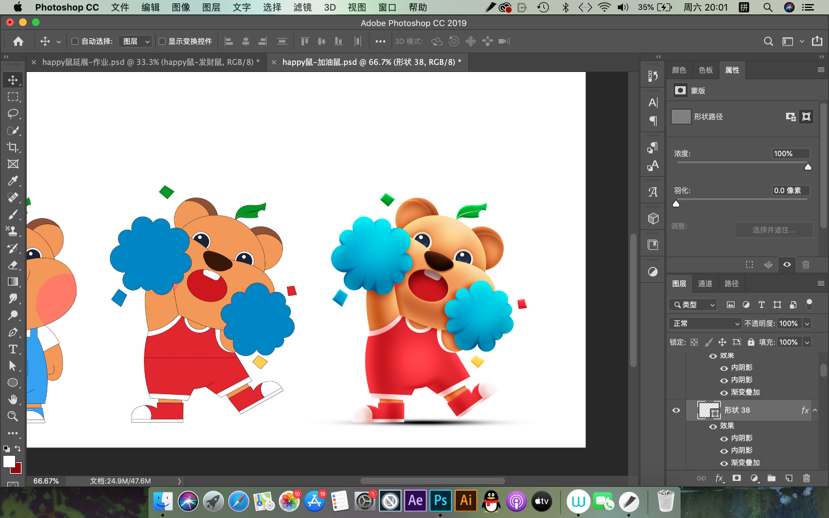The image size is (829, 518).
Task: Switch to the happy鼠延展-作业.psd document tab
Action: [151, 62]
